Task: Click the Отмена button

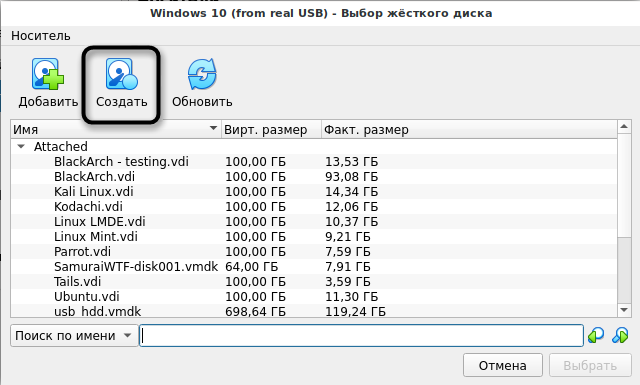Action: click(x=502, y=365)
